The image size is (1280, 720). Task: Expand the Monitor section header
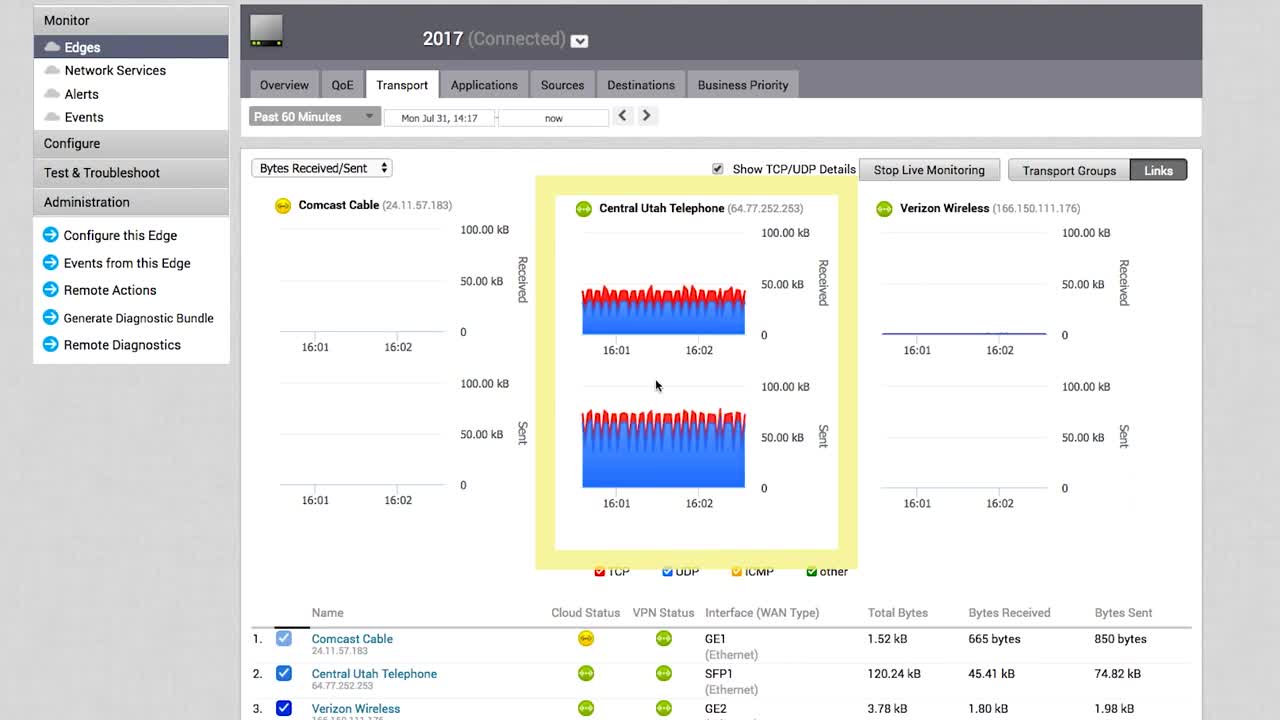click(131, 20)
